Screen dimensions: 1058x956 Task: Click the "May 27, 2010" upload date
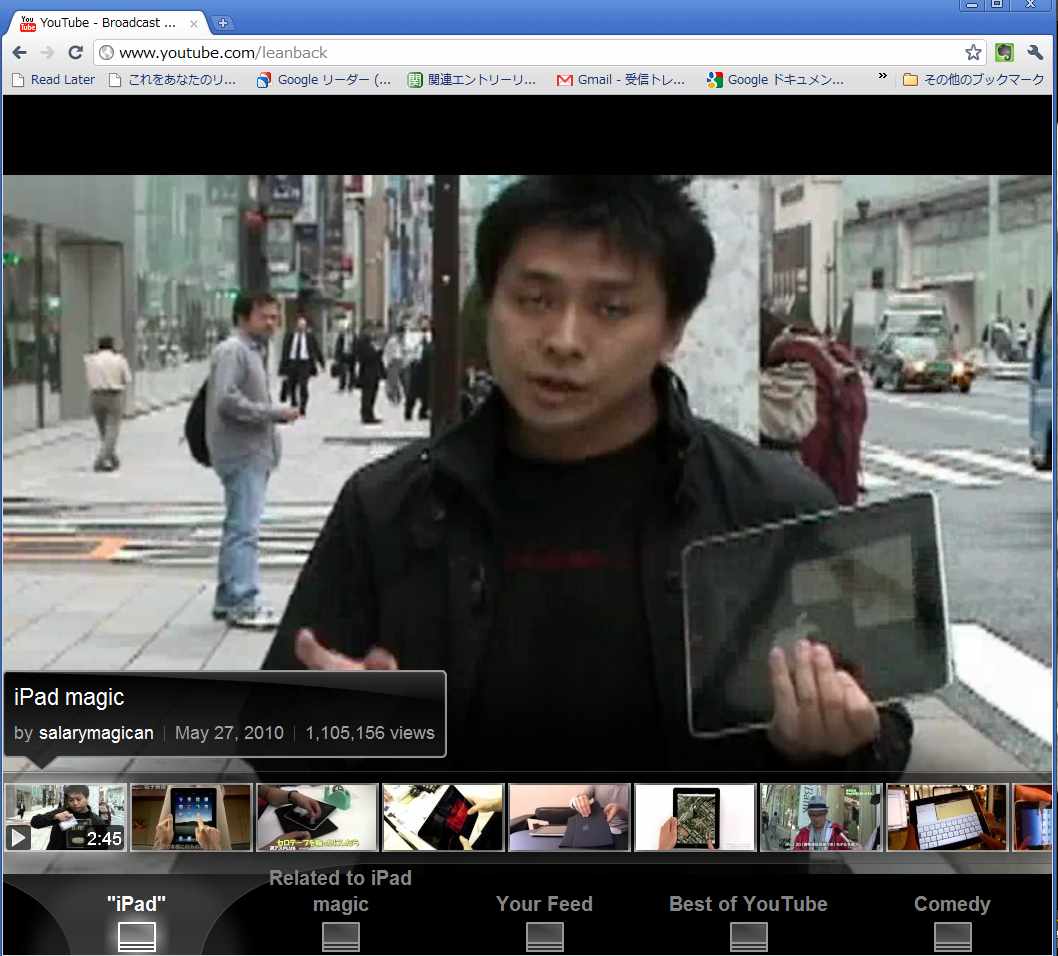[229, 733]
